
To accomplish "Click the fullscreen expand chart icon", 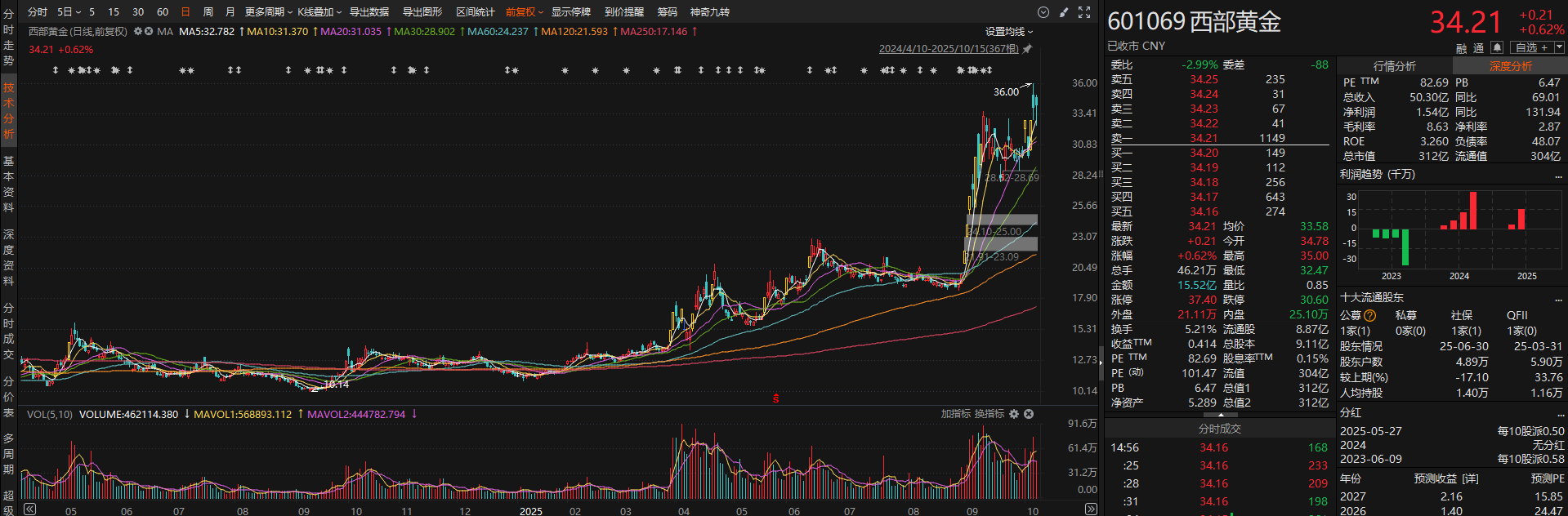I will coord(1084,12).
